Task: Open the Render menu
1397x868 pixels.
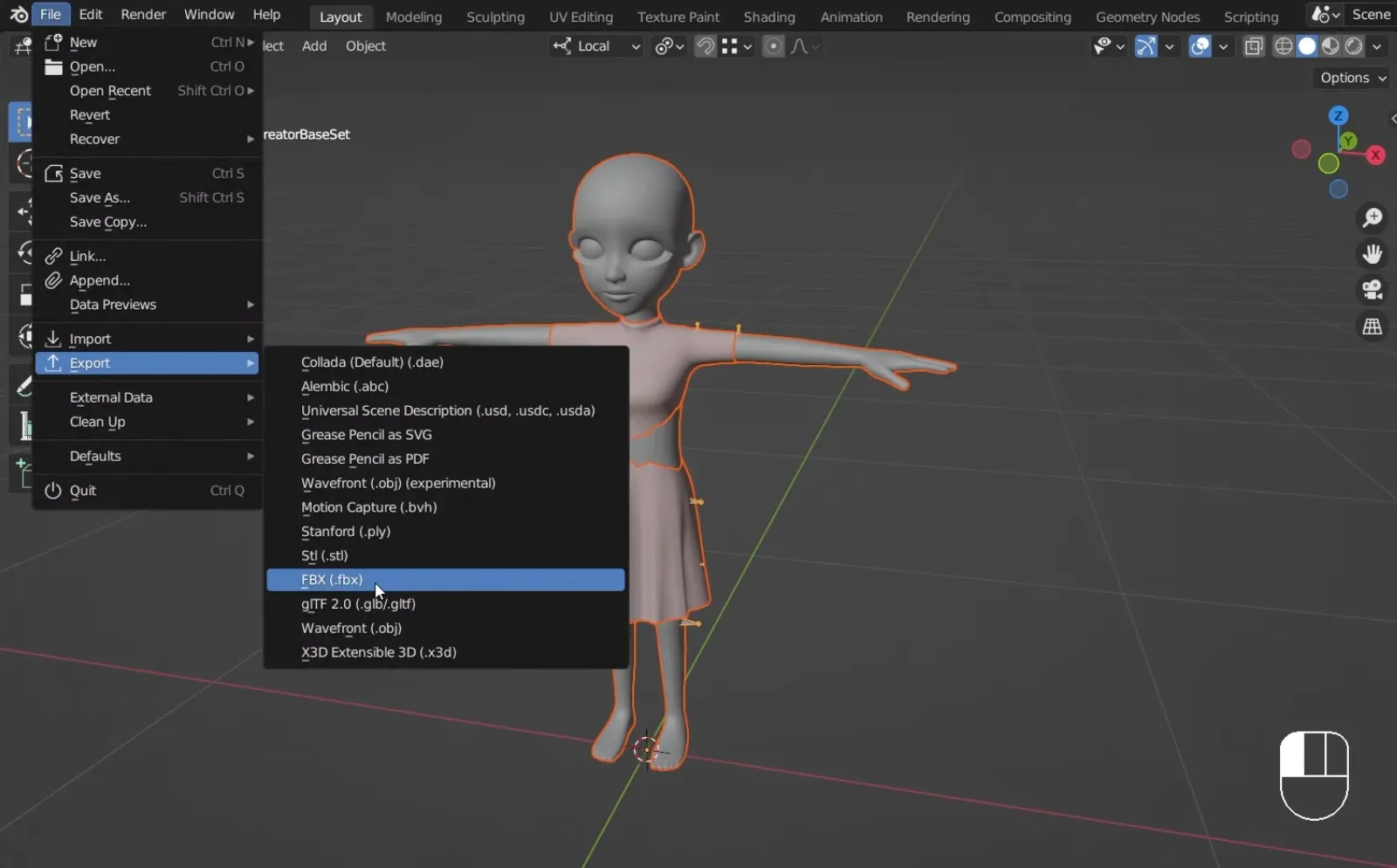Action: coord(143,15)
